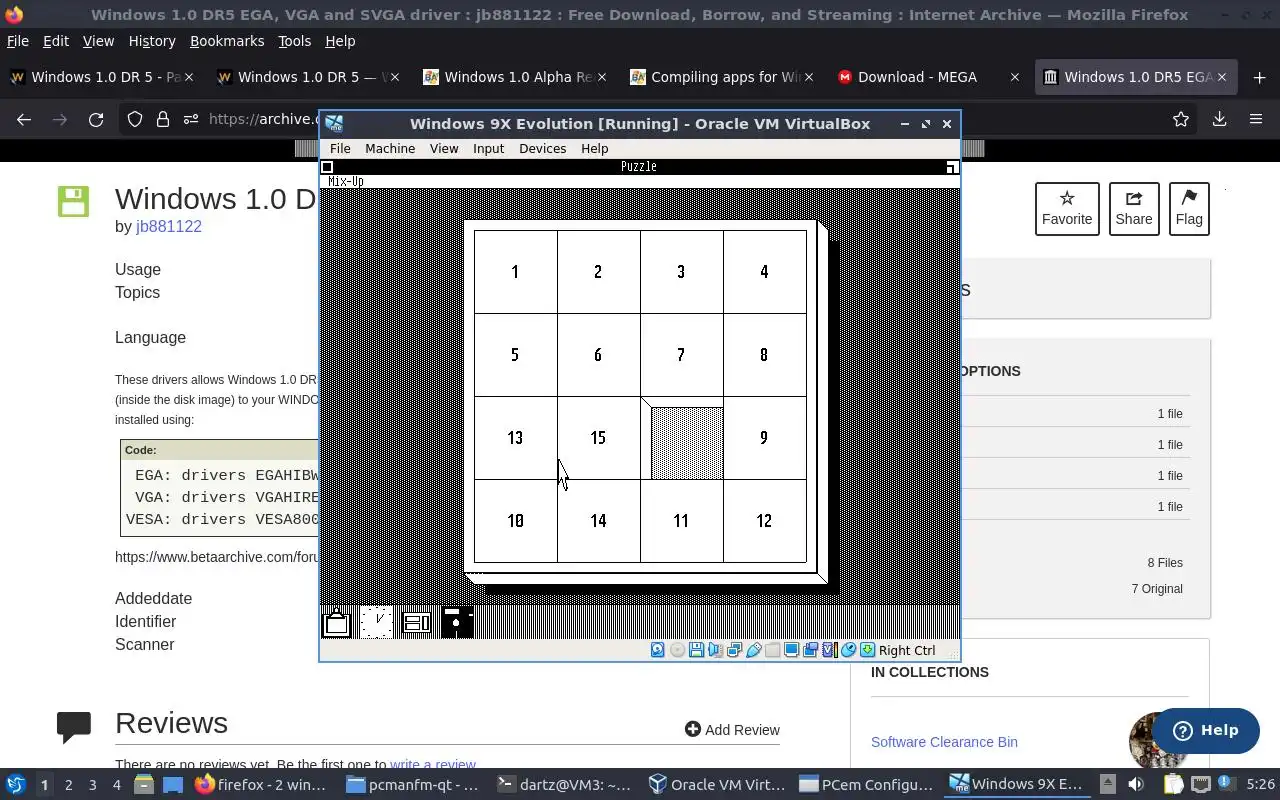Open VirtualBox Machine menu
1280x800 pixels.
[390, 148]
